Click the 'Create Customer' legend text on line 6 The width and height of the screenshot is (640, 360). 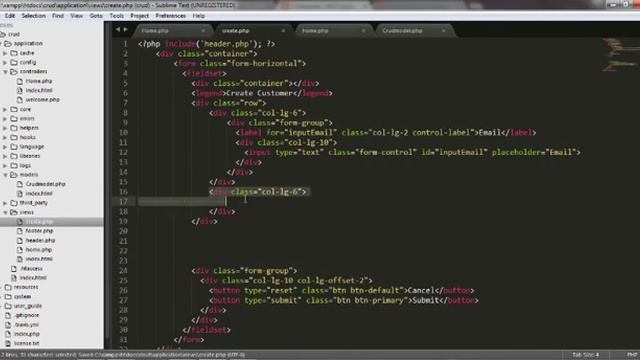[x=259, y=93]
